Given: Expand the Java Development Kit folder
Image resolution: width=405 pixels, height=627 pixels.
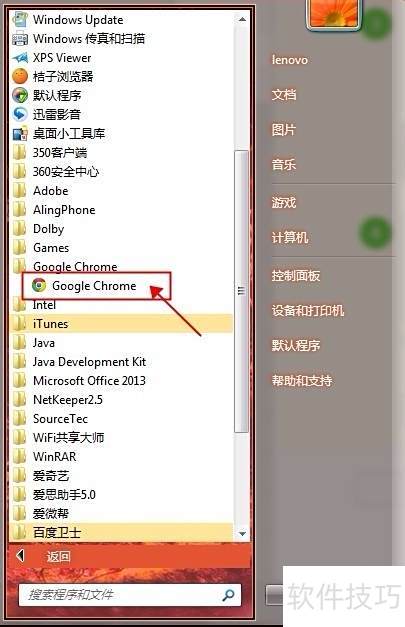Looking at the screenshot, I should point(120,362).
